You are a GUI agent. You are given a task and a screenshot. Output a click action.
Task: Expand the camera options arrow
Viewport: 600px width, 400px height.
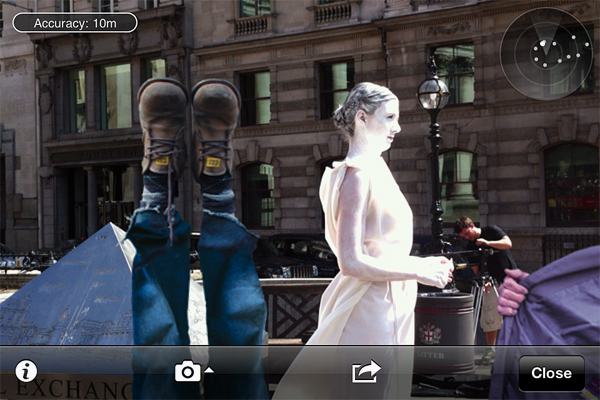click(209, 370)
